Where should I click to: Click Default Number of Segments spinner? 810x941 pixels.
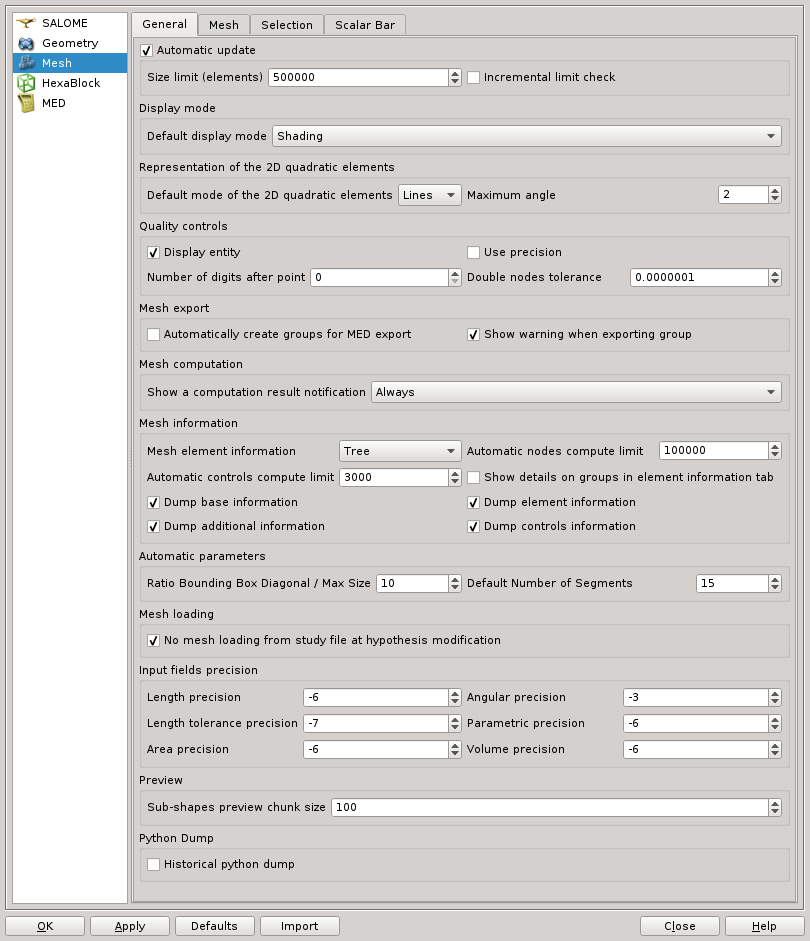point(775,583)
